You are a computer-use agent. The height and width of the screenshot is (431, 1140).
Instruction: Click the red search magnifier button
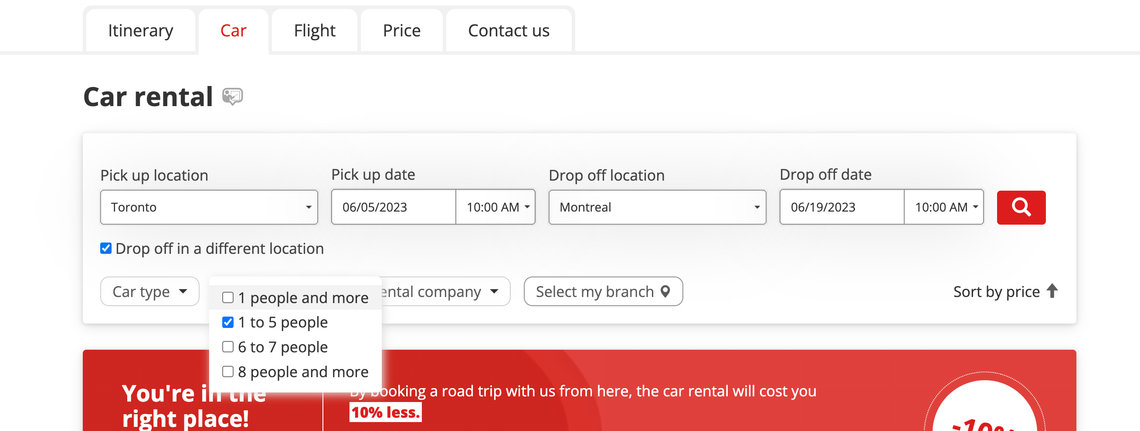pyautogui.click(x=1021, y=207)
